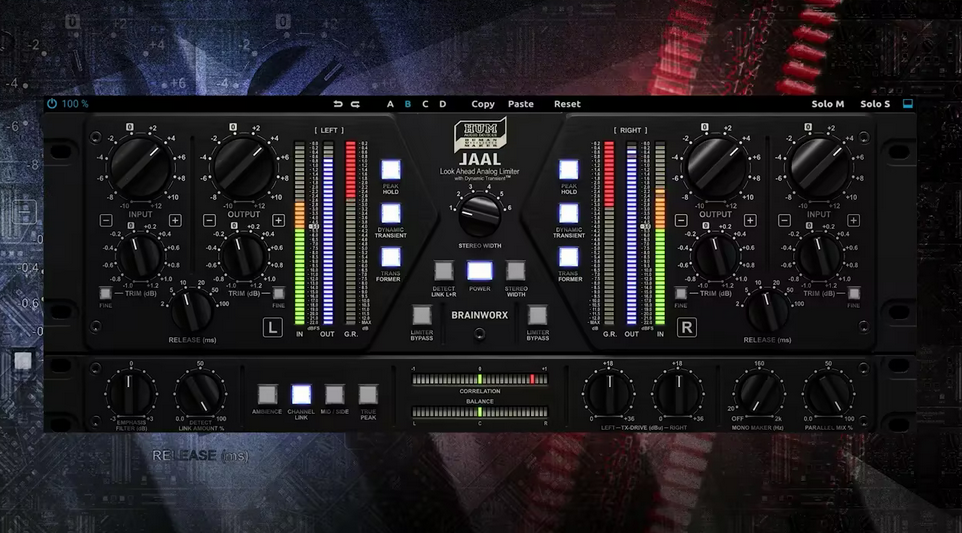Click the right RELEASE (ms) knob
Viewport: 962px width, 533px height.
767,311
